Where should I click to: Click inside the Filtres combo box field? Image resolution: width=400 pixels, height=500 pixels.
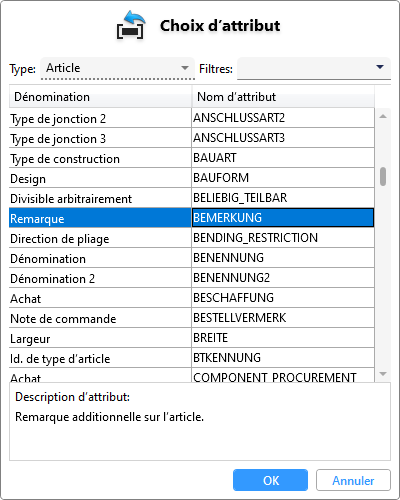click(314, 69)
